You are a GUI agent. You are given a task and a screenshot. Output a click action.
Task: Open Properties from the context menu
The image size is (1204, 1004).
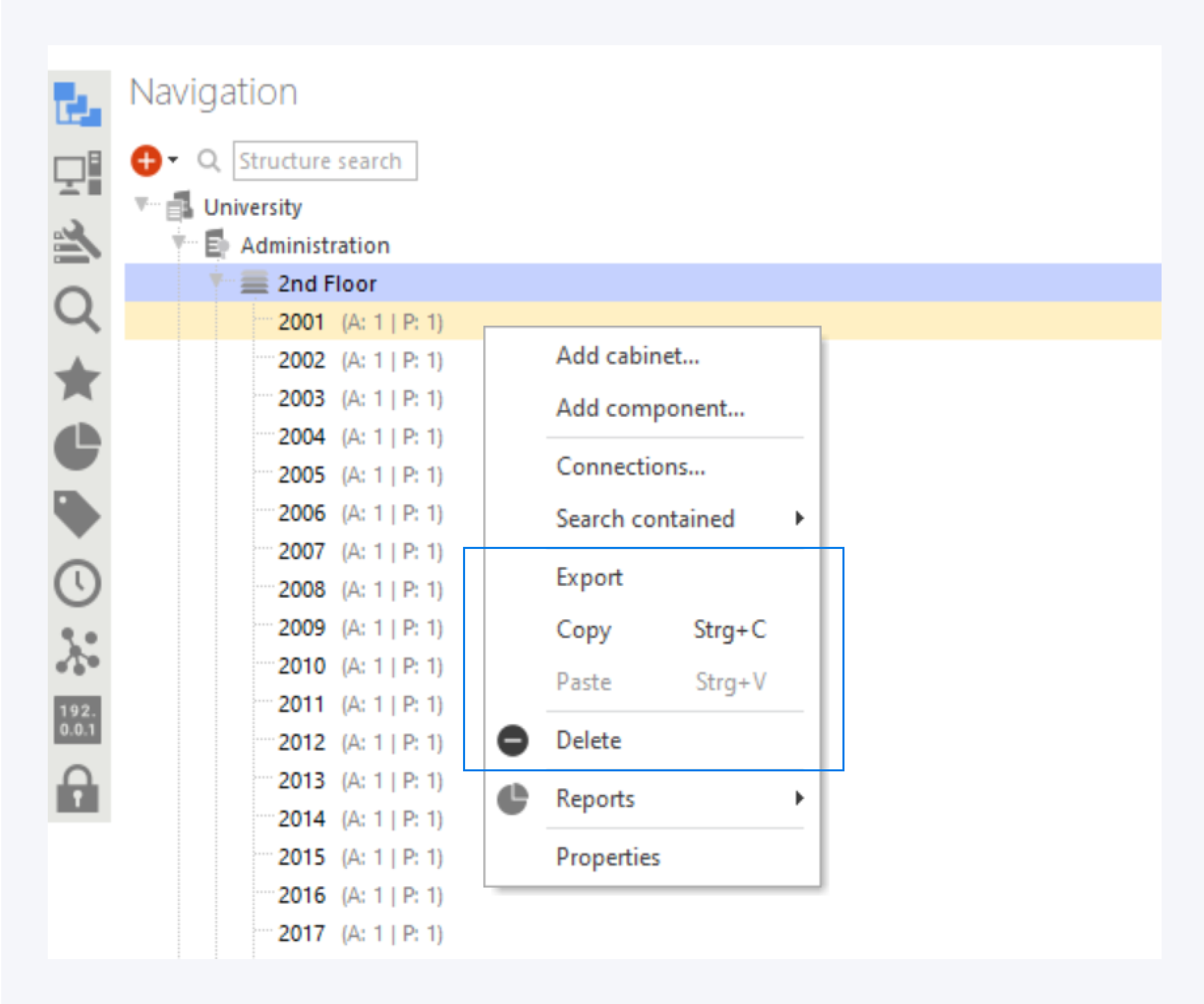coord(608,857)
